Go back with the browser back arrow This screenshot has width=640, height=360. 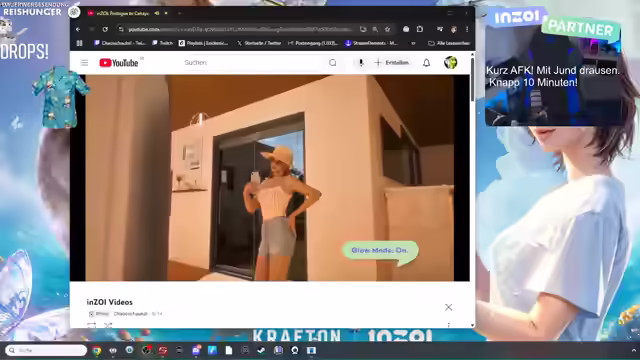point(78,29)
